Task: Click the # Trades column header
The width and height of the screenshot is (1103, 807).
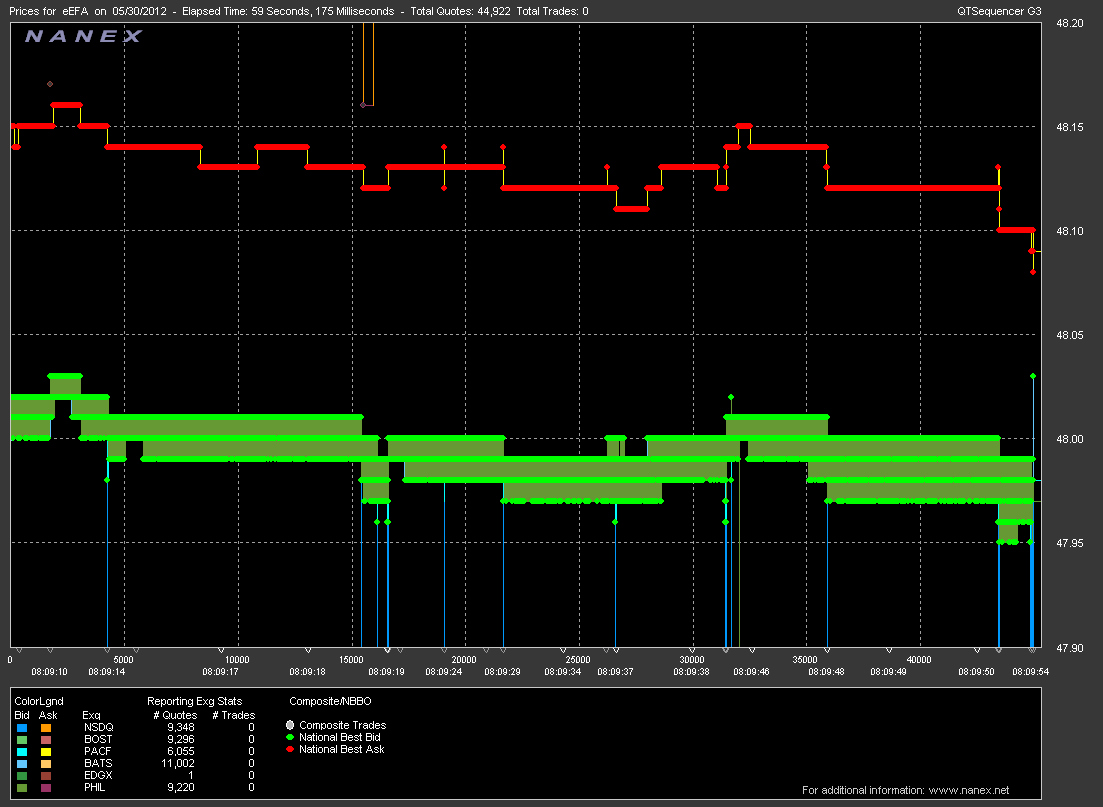Action: 234,716
